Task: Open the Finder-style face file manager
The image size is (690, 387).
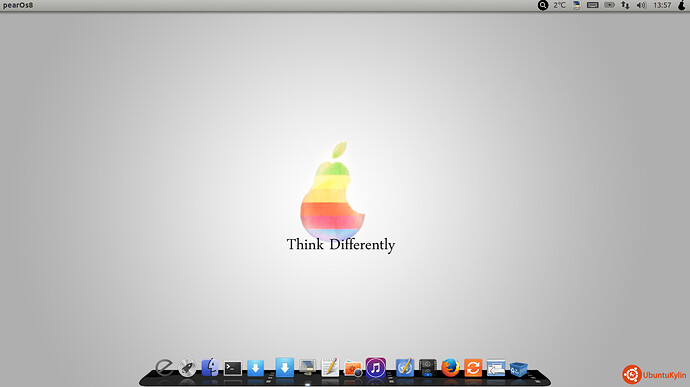Action: pos(210,367)
